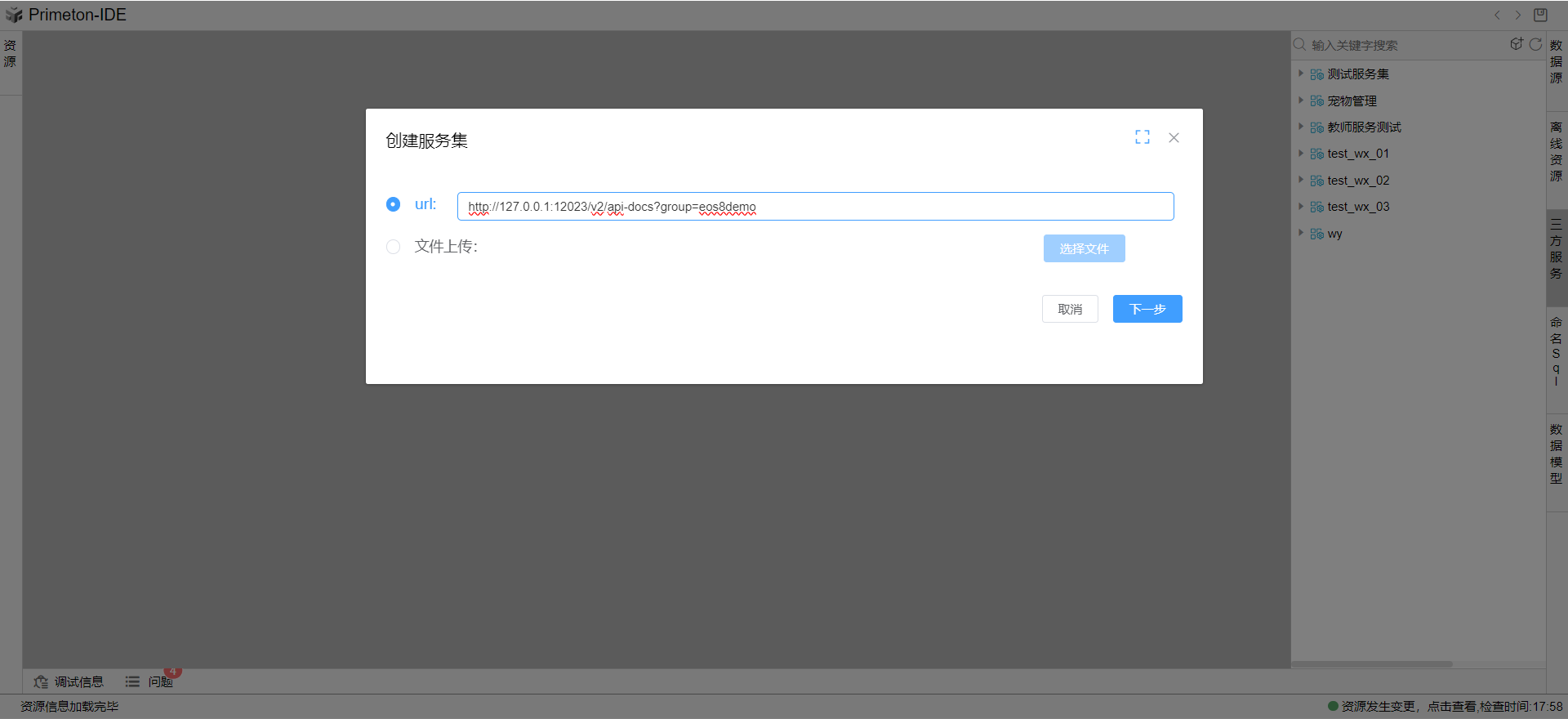Click the 取消 button

pyautogui.click(x=1070, y=309)
